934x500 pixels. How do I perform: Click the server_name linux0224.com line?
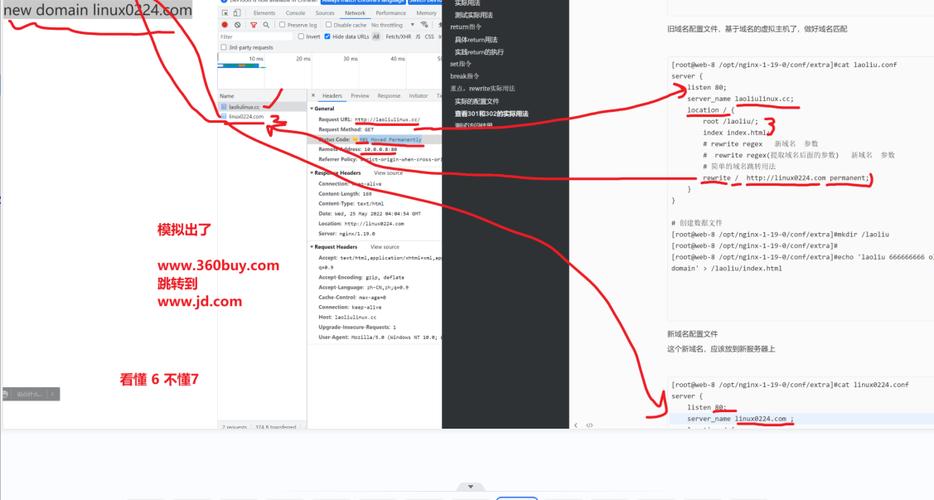[740, 418]
